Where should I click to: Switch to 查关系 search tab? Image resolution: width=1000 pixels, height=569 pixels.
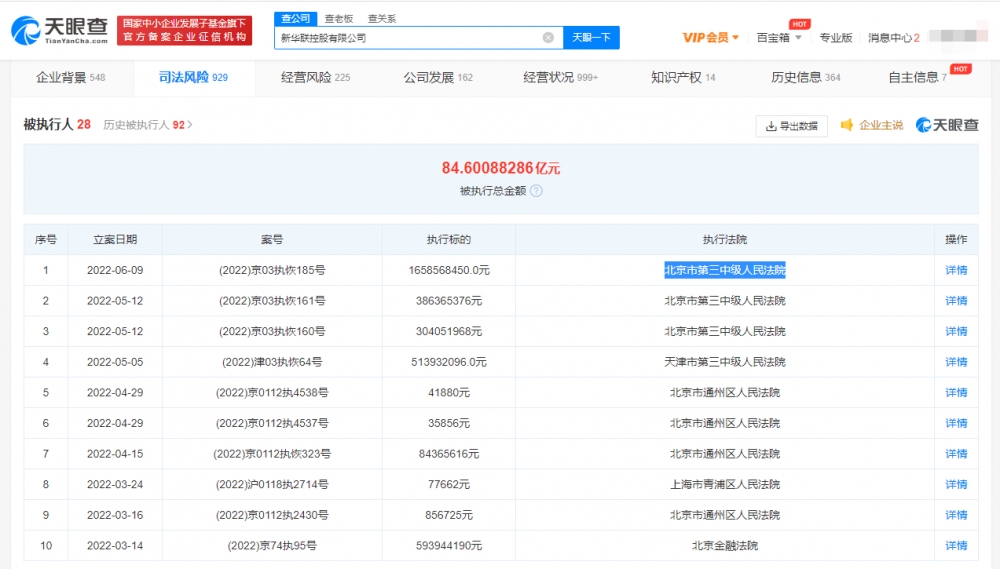coord(381,18)
